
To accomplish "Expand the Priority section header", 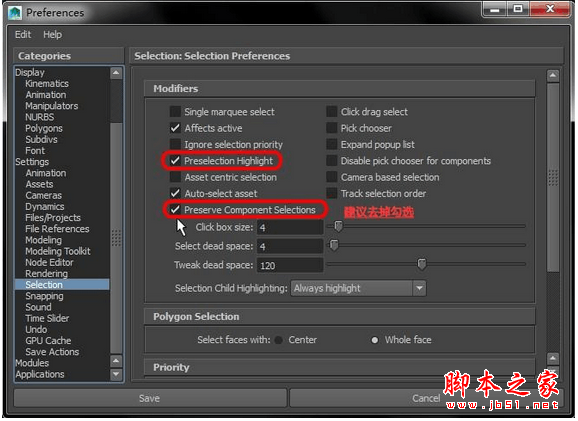I will click(339, 367).
